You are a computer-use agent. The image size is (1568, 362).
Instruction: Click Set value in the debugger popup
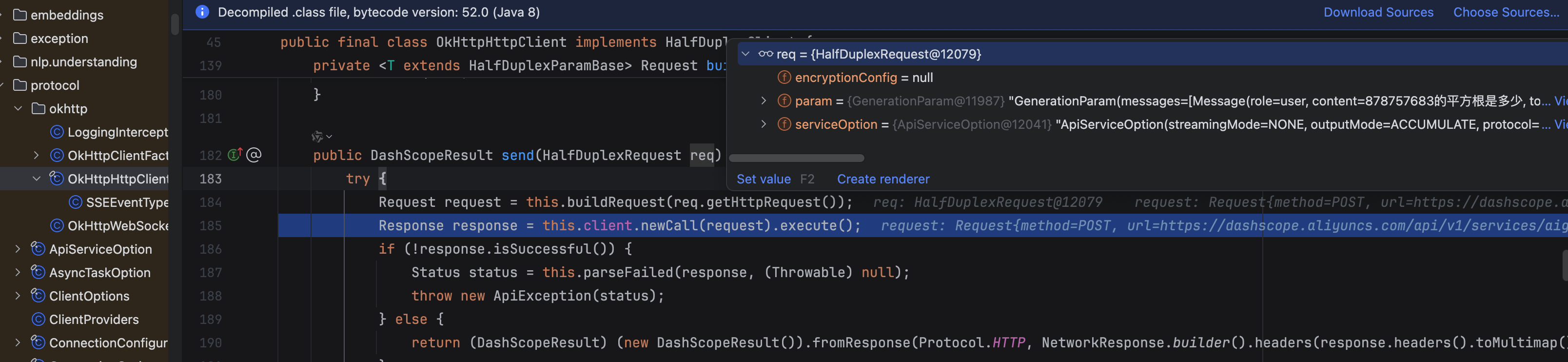click(x=764, y=179)
